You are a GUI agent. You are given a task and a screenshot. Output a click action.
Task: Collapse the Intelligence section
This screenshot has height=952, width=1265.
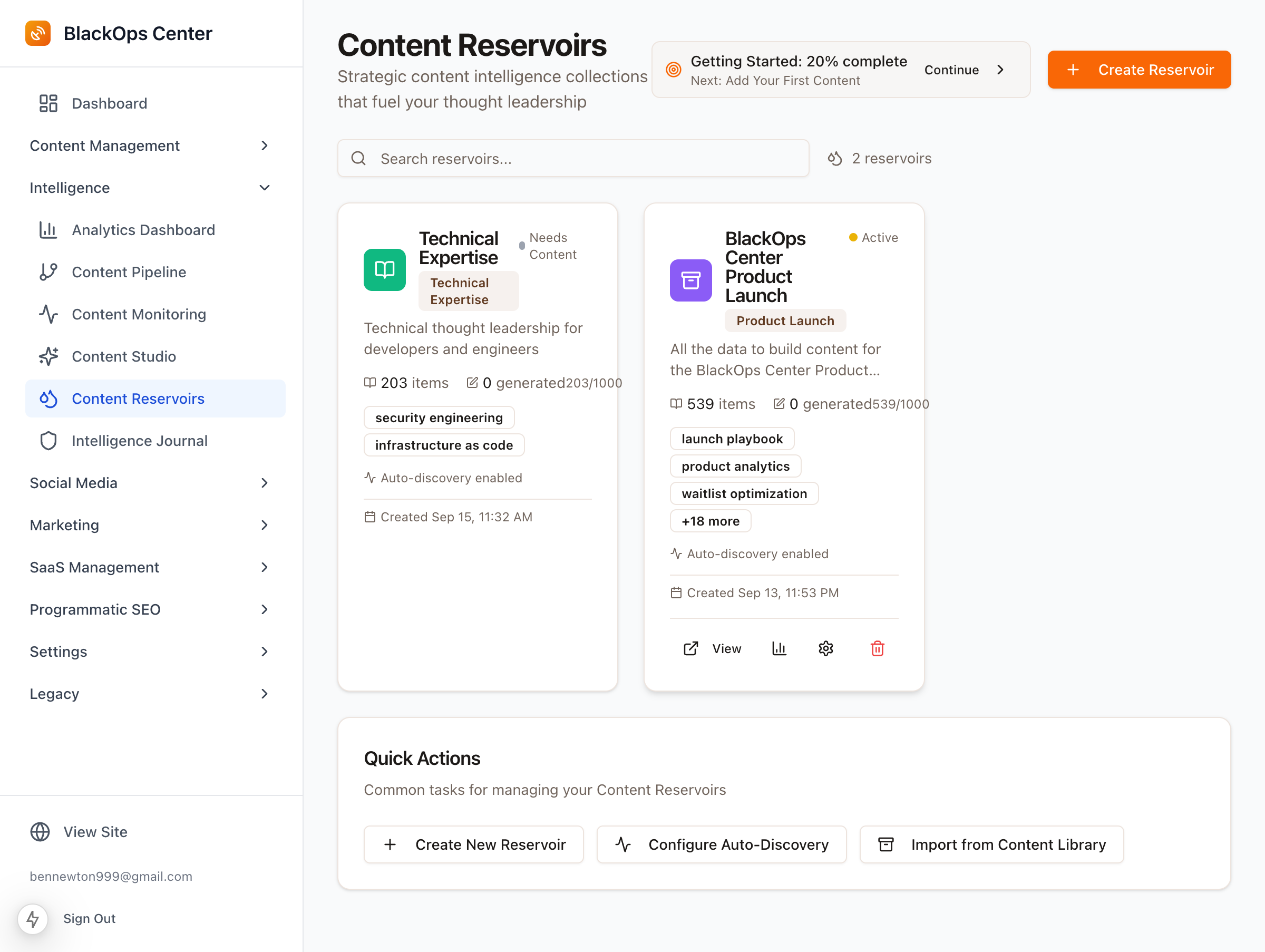click(x=149, y=188)
